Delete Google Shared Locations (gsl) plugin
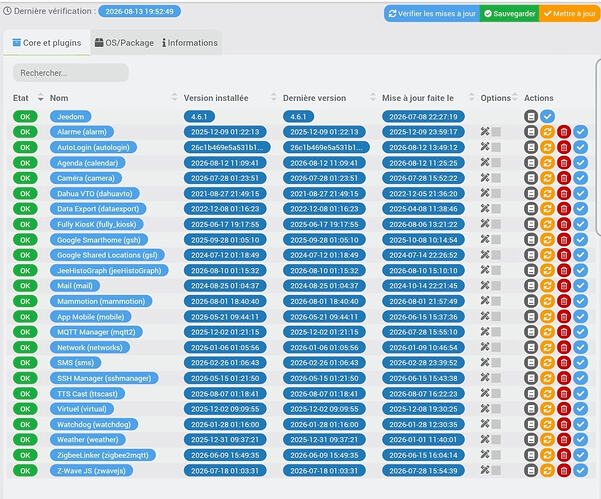This screenshot has width=601, height=499. click(x=564, y=255)
